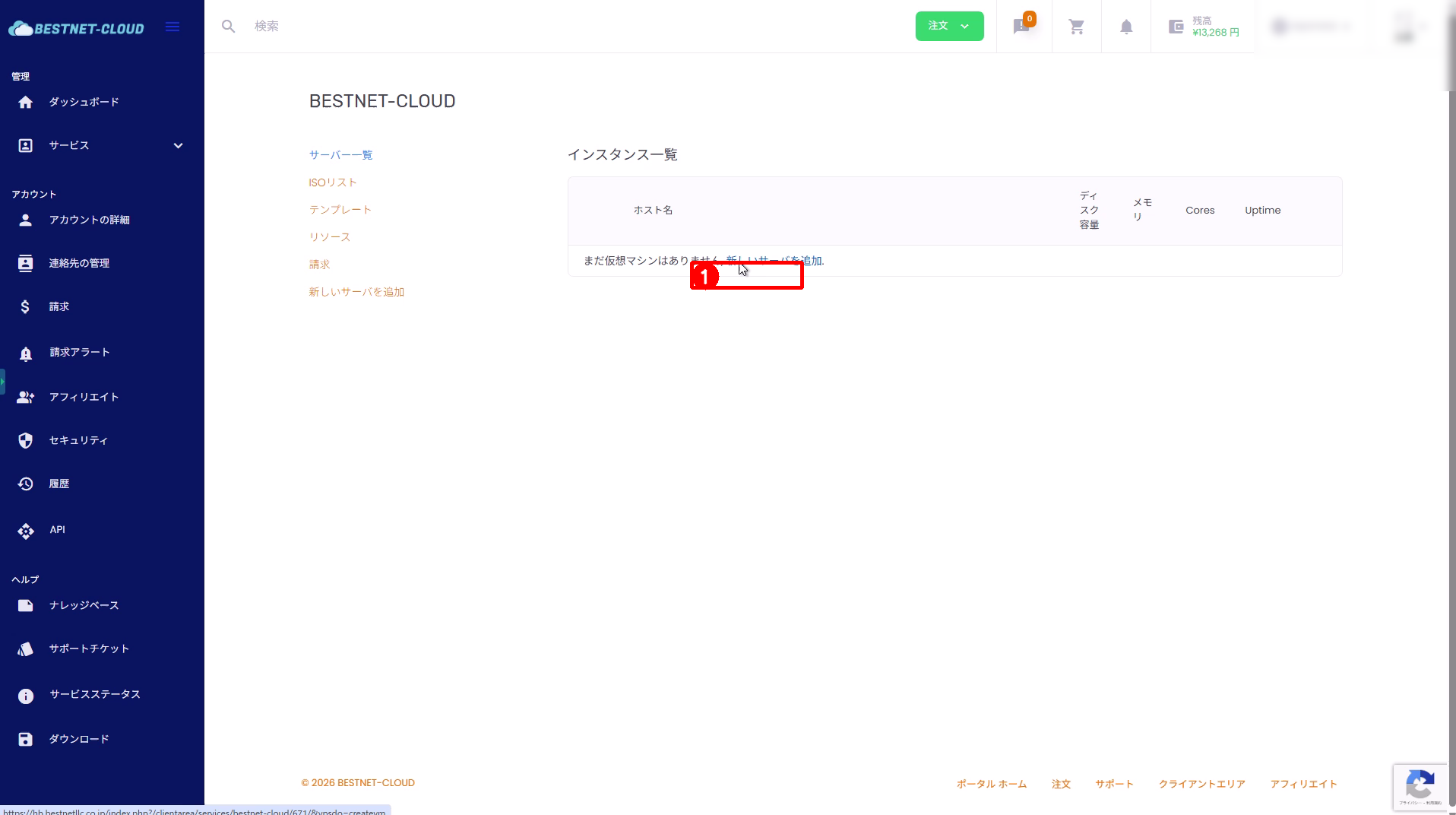This screenshot has width=1456, height=815.
Task: Open the green 注文 dropdown
Action: (949, 27)
